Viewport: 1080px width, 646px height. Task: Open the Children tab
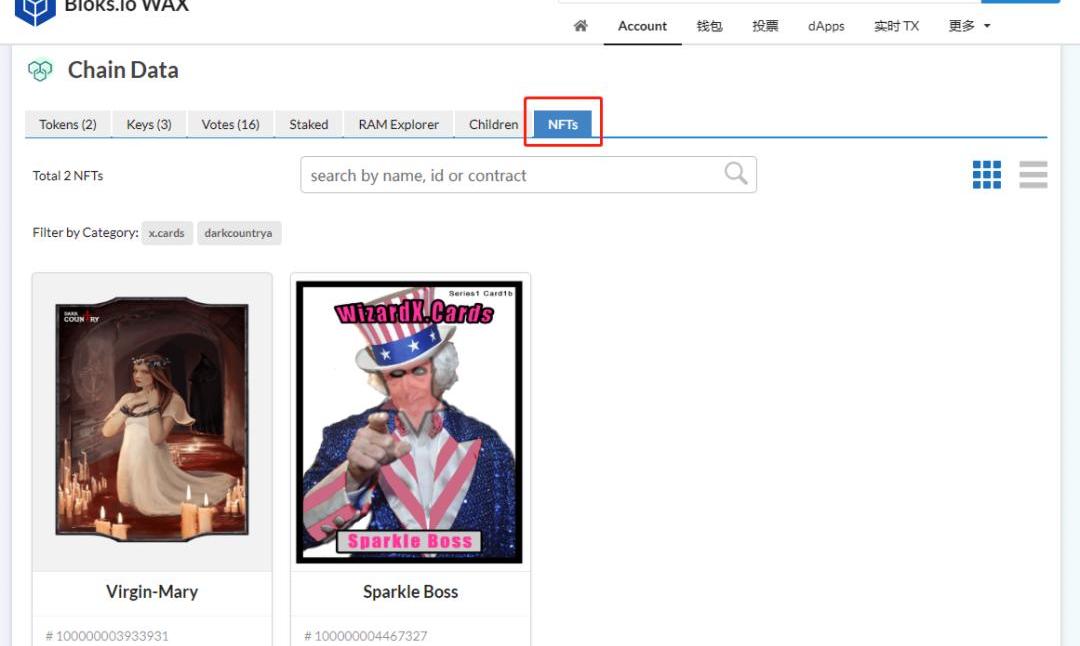pos(493,124)
